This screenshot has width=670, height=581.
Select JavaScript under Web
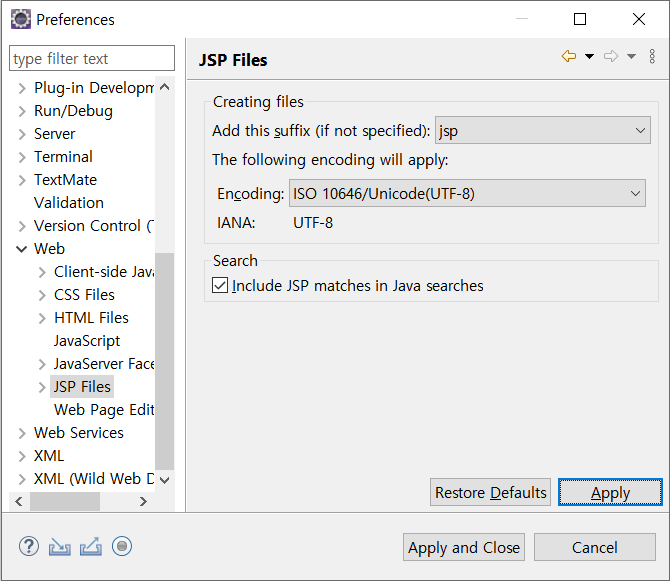point(87,341)
